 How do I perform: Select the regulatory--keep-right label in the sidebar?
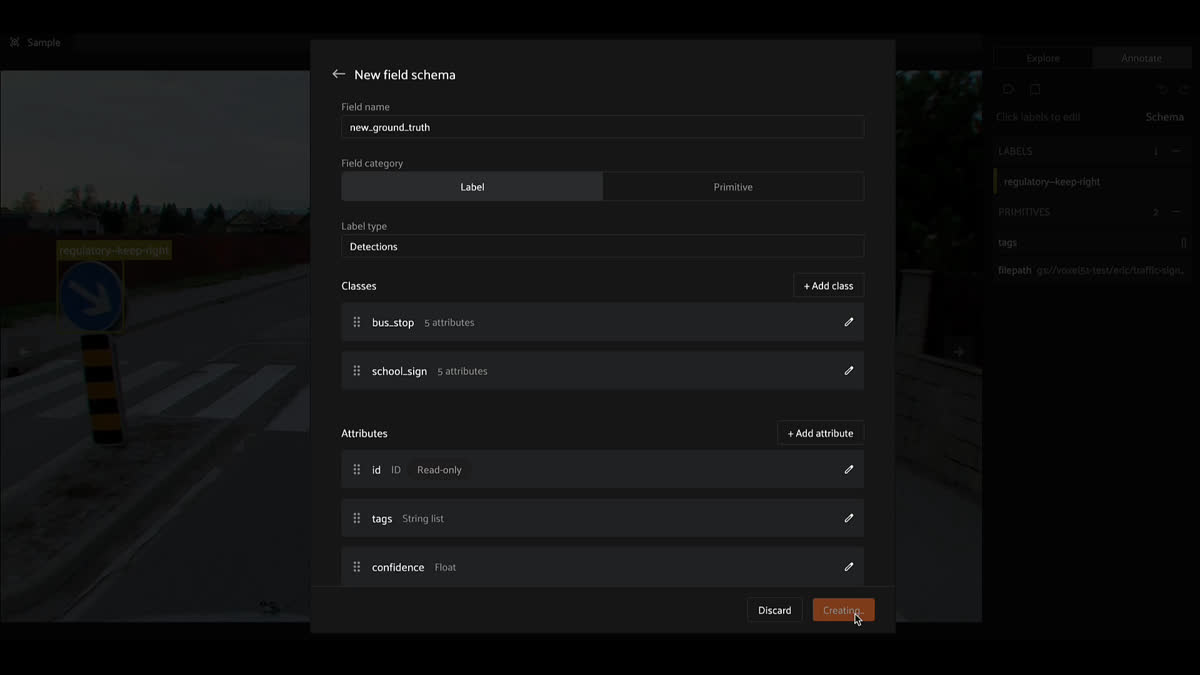(x=1094, y=182)
